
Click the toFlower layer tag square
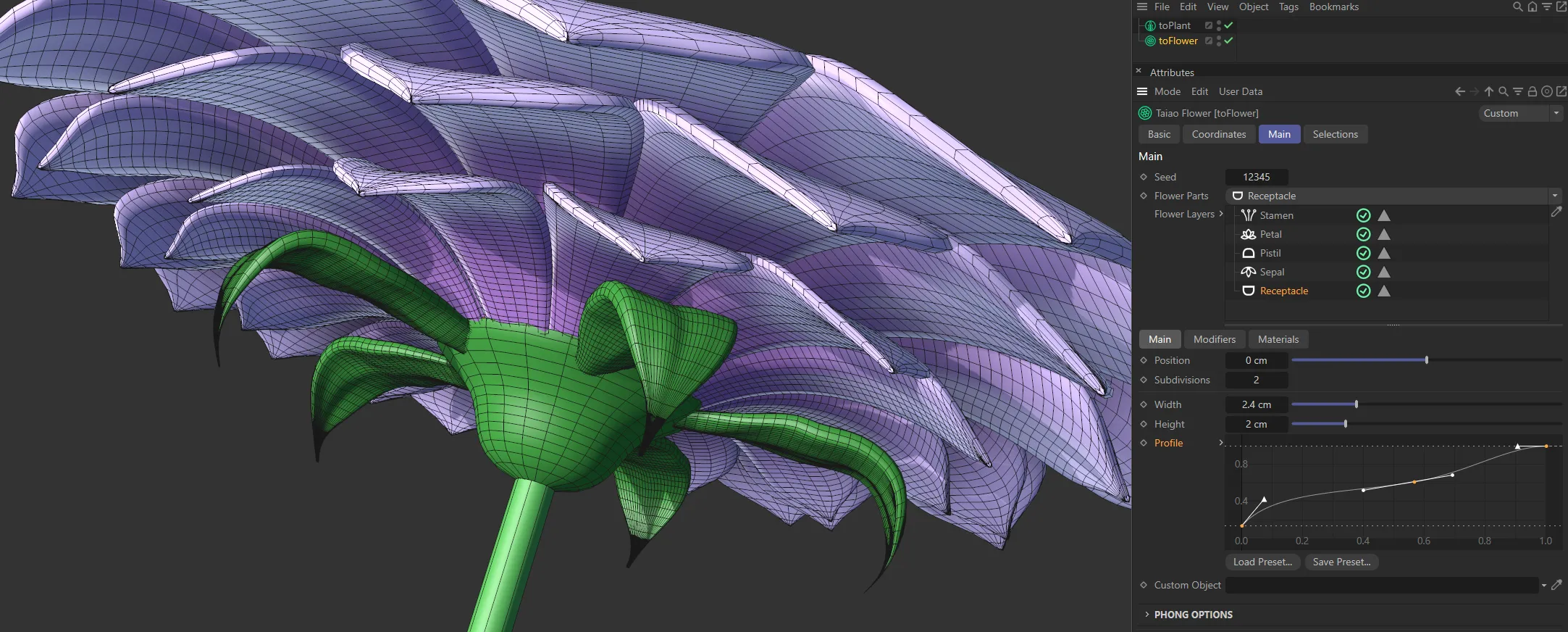pos(1208,41)
